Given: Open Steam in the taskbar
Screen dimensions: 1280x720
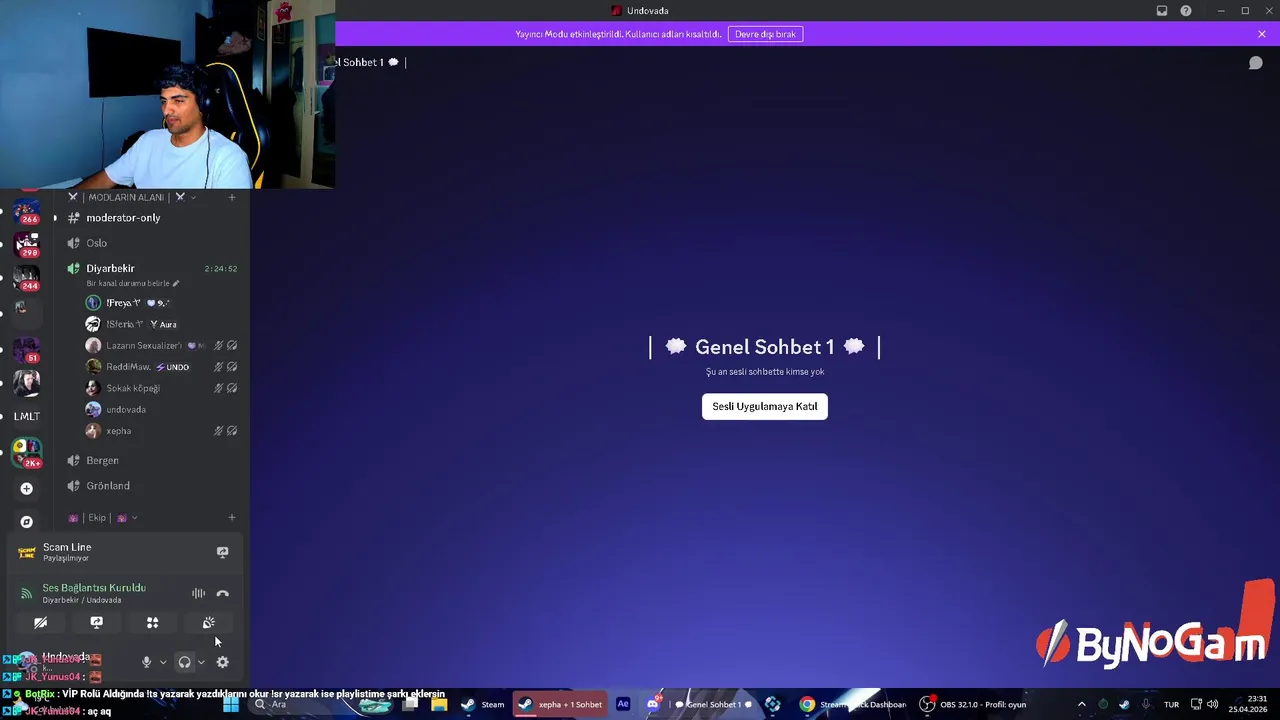Looking at the screenshot, I should point(483,704).
